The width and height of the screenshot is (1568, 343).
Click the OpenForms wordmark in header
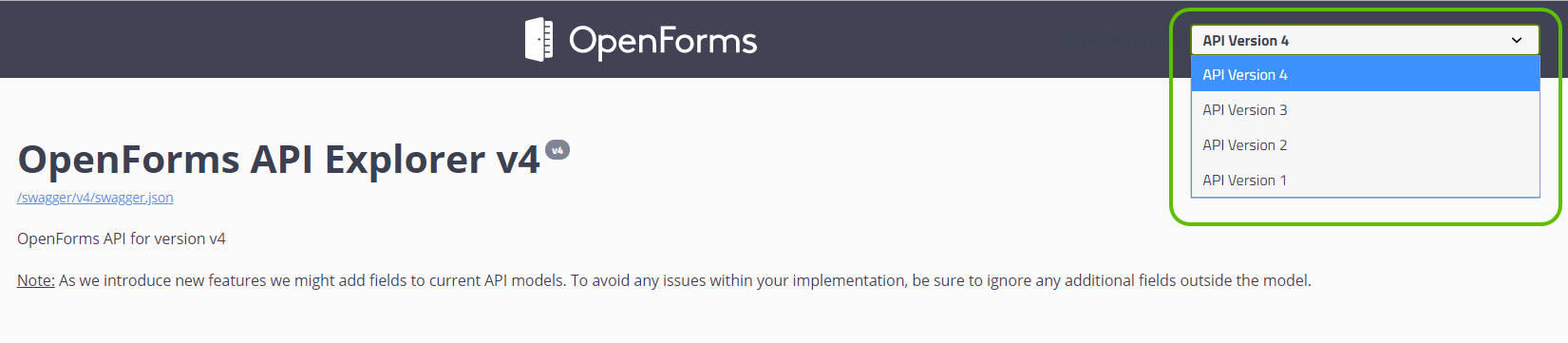[x=663, y=41]
